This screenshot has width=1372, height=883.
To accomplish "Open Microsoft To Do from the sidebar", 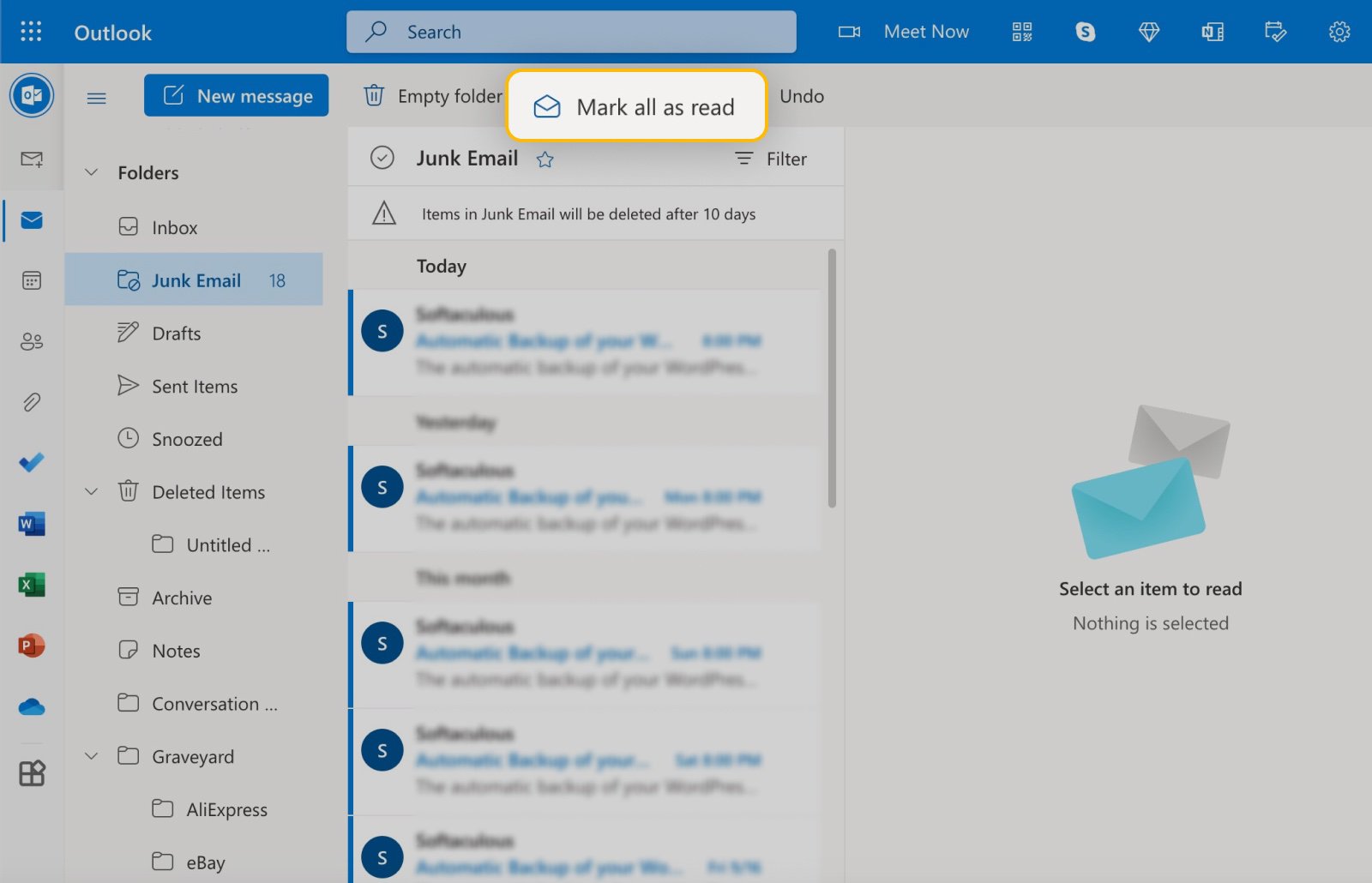I will pyautogui.click(x=31, y=463).
